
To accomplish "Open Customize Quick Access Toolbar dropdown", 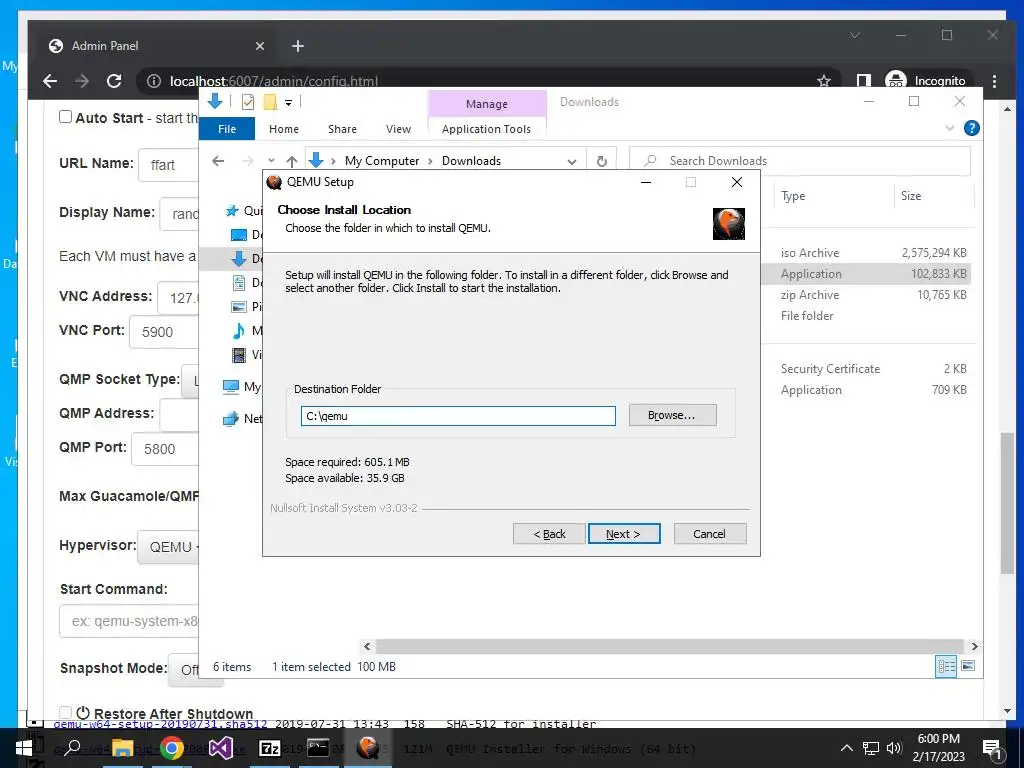I will (x=288, y=103).
